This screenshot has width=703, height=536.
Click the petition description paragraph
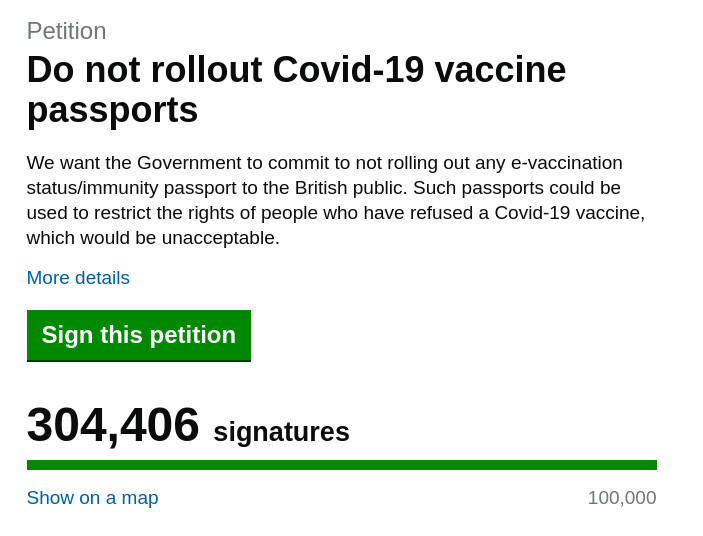pos(335,200)
